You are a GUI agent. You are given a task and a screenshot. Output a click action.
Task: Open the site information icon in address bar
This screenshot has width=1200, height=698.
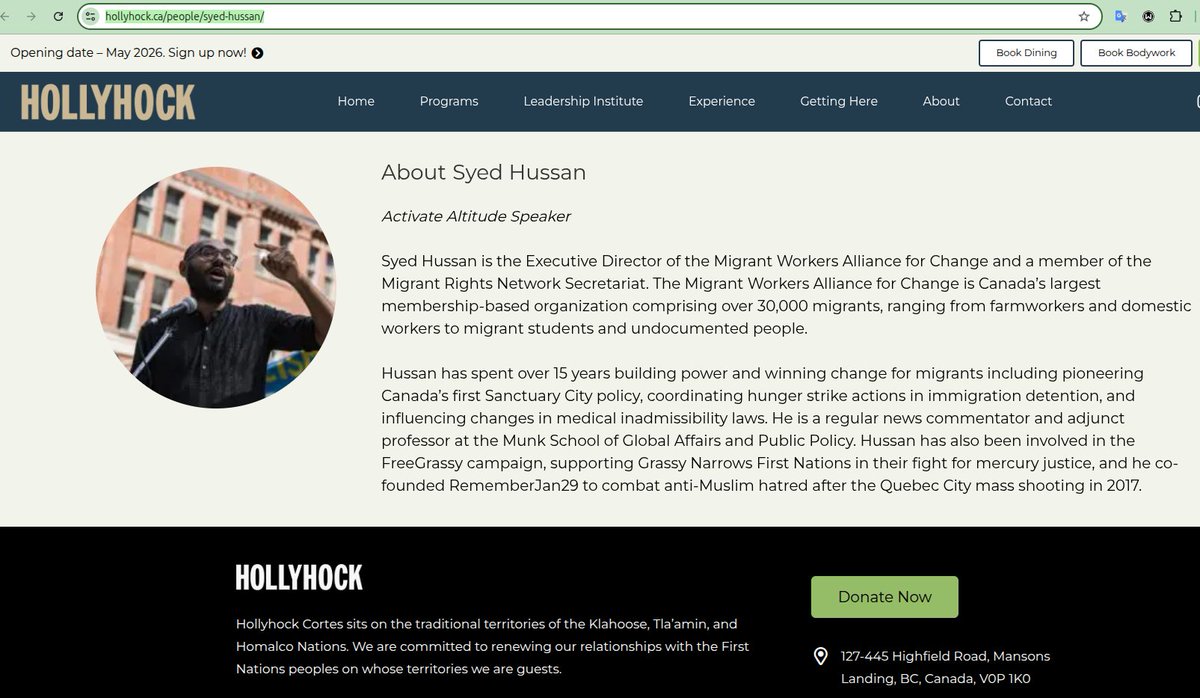tap(91, 17)
